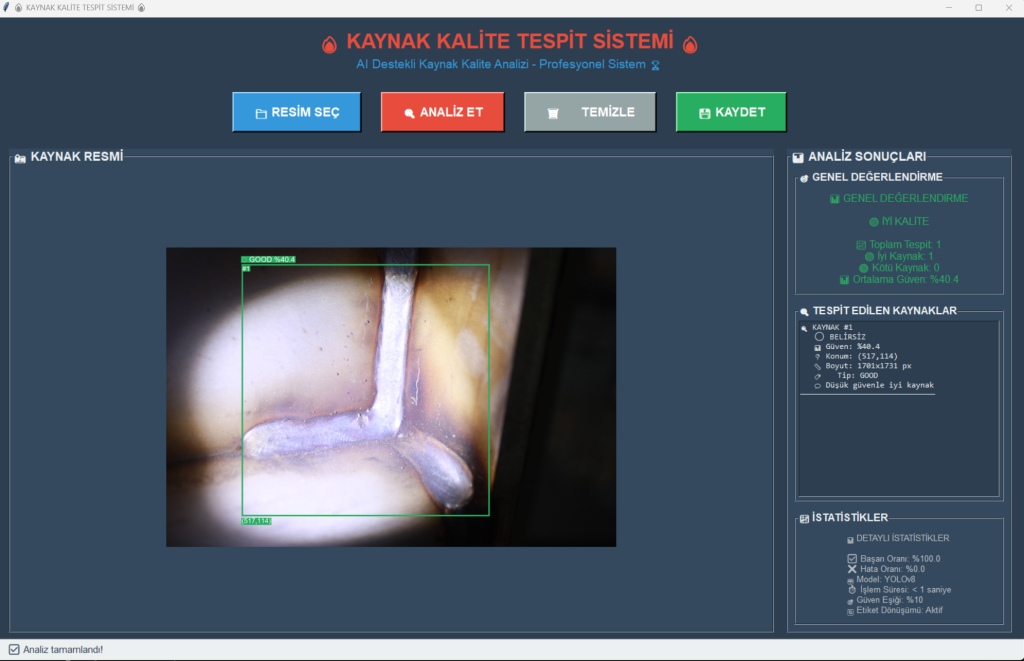Click the 'GOOD %40.4' detection label
Image resolution: width=1024 pixels, height=661 pixels.
pos(270,259)
